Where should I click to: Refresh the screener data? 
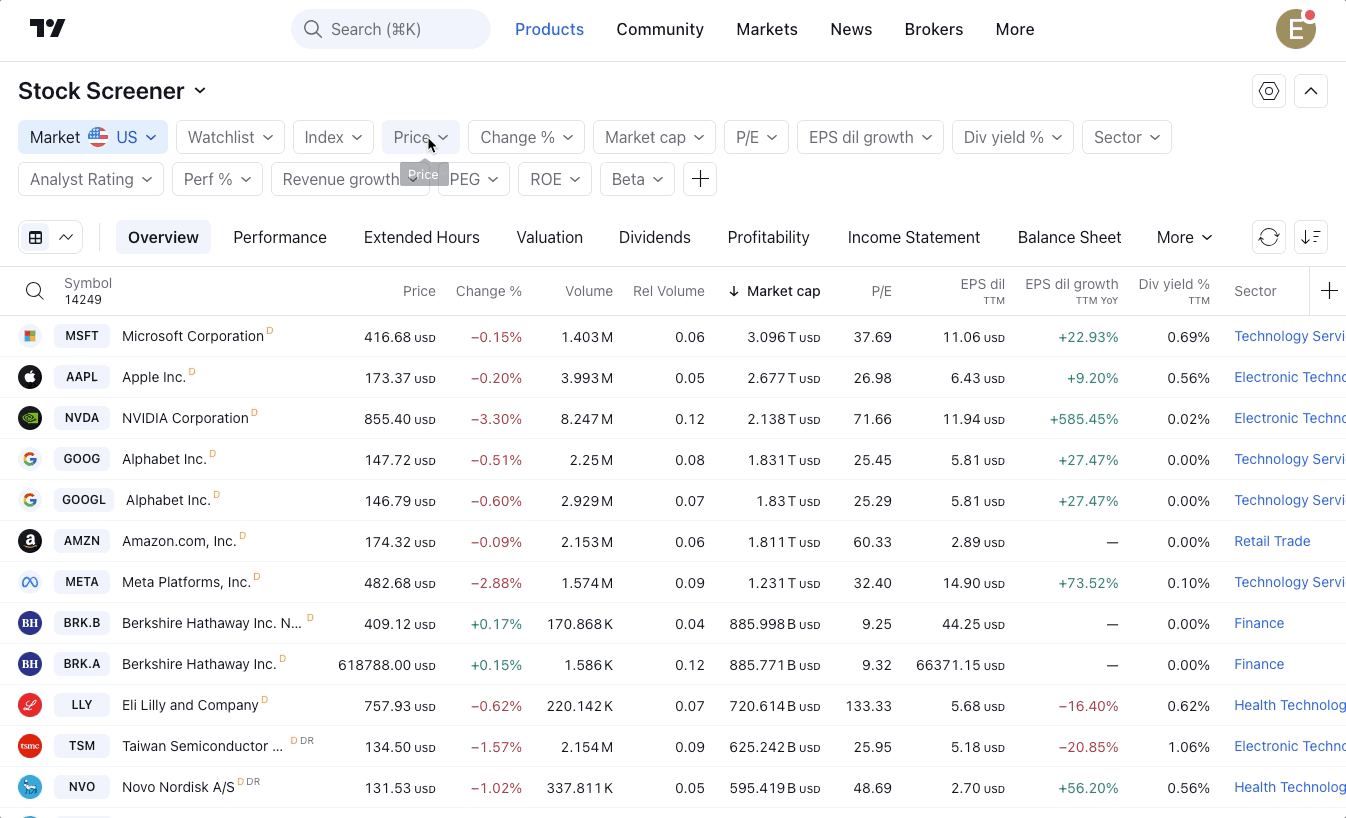(1269, 237)
